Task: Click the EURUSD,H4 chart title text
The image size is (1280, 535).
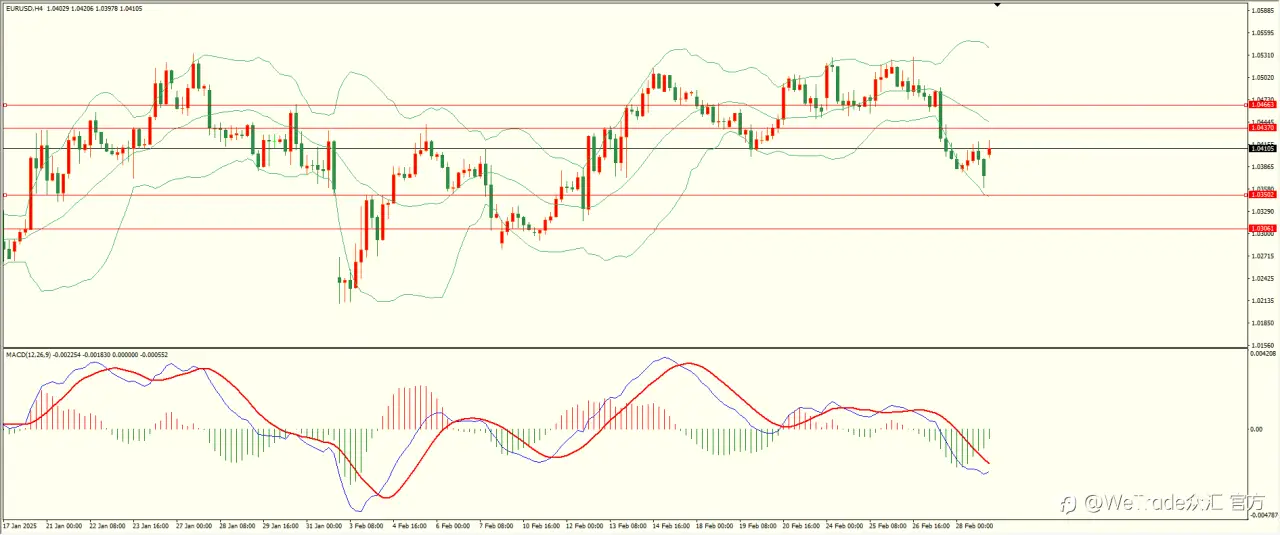Action: point(24,9)
